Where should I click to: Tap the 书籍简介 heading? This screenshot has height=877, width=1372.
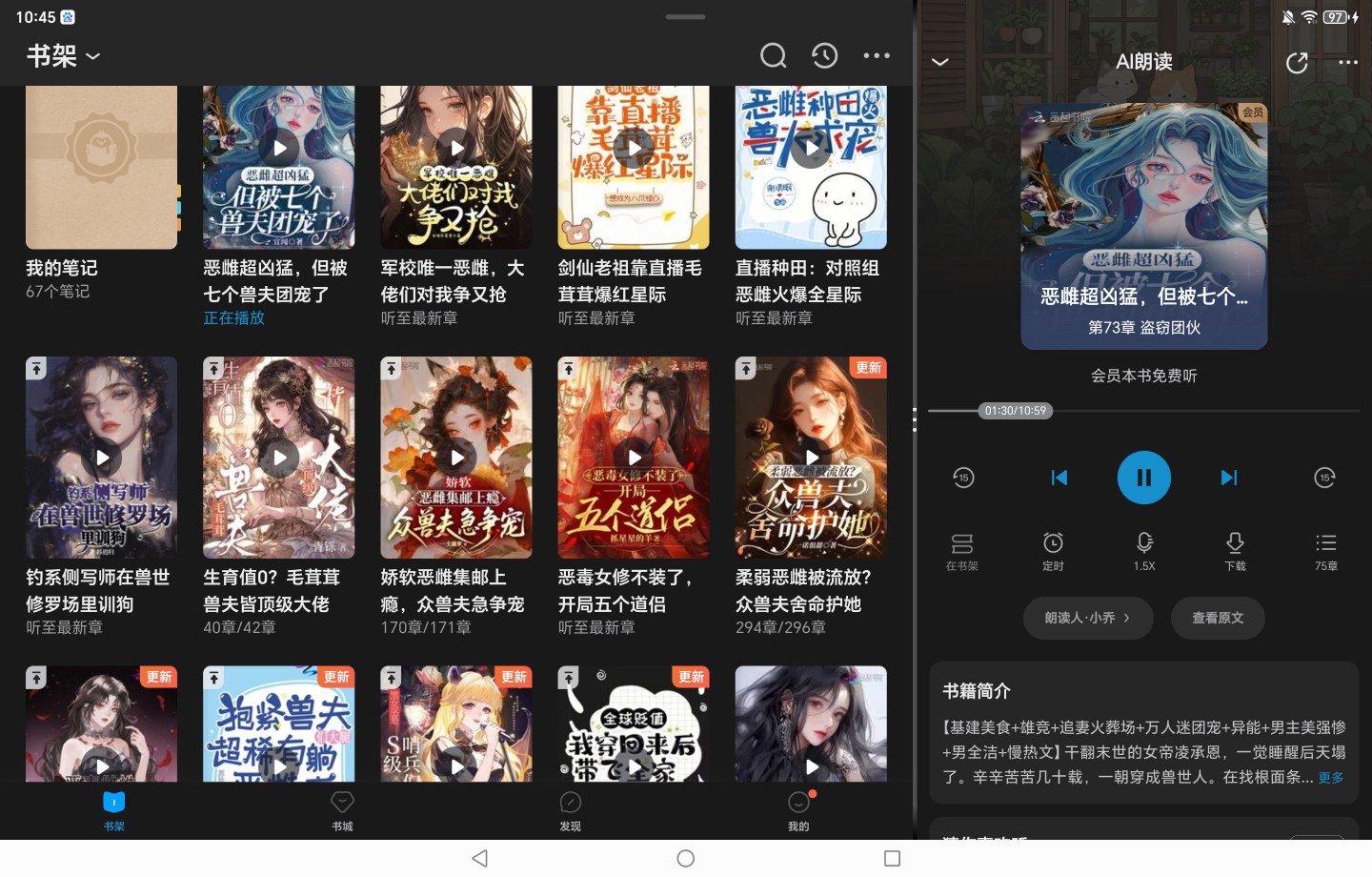click(976, 691)
